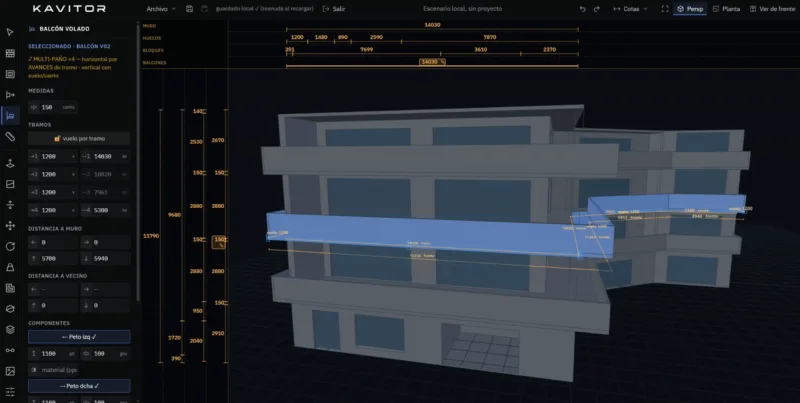Select the trapezoid weight tool icon
Image resolution: width=800 pixels, height=403 pixels.
pyautogui.click(x=10, y=267)
